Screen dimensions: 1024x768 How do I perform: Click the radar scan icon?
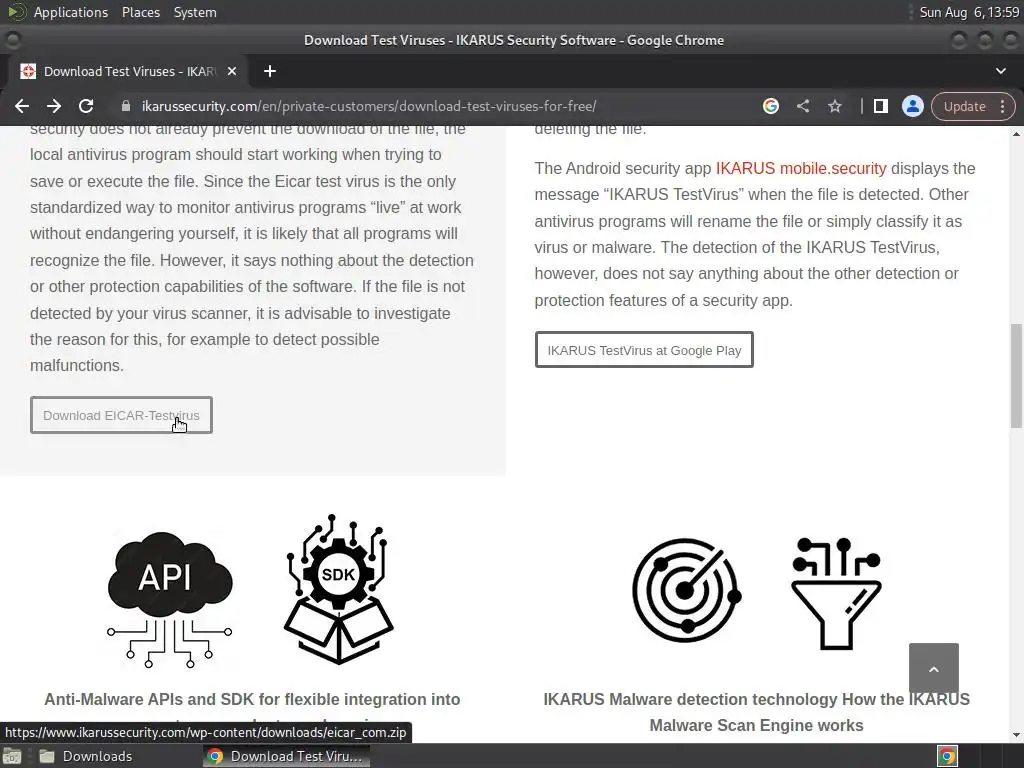pyautogui.click(x=686, y=590)
